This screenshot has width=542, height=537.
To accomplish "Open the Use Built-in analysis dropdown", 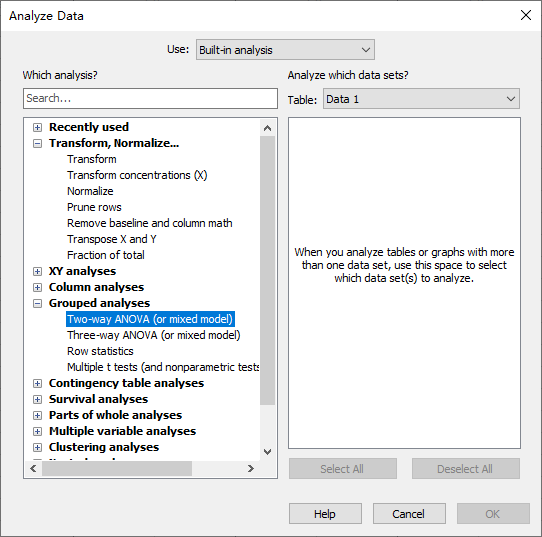I will point(285,50).
